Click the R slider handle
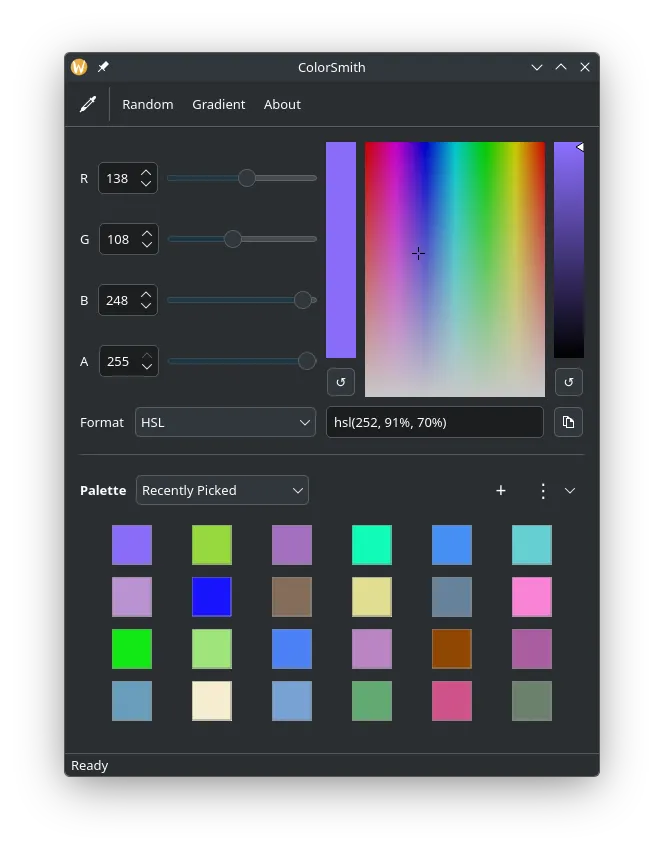Screen dimensions: 664x853 click(x=247, y=178)
